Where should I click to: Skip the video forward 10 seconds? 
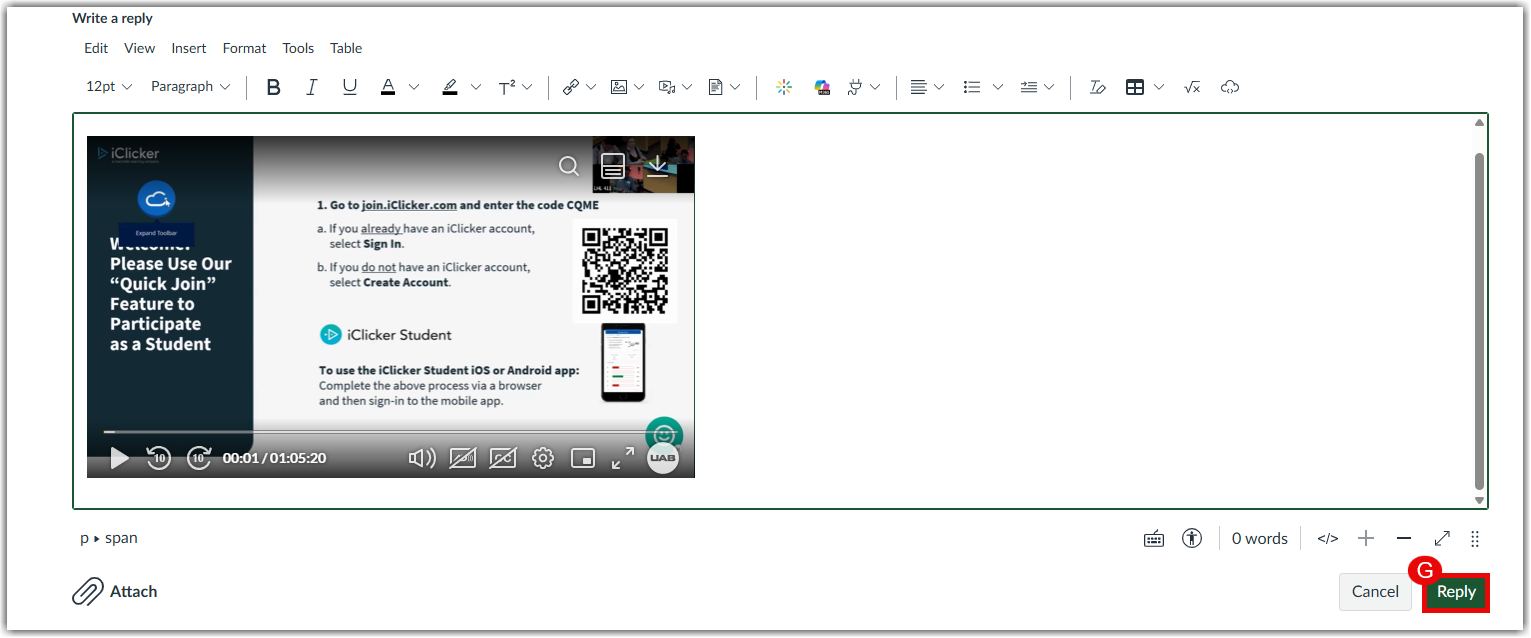tap(199, 458)
